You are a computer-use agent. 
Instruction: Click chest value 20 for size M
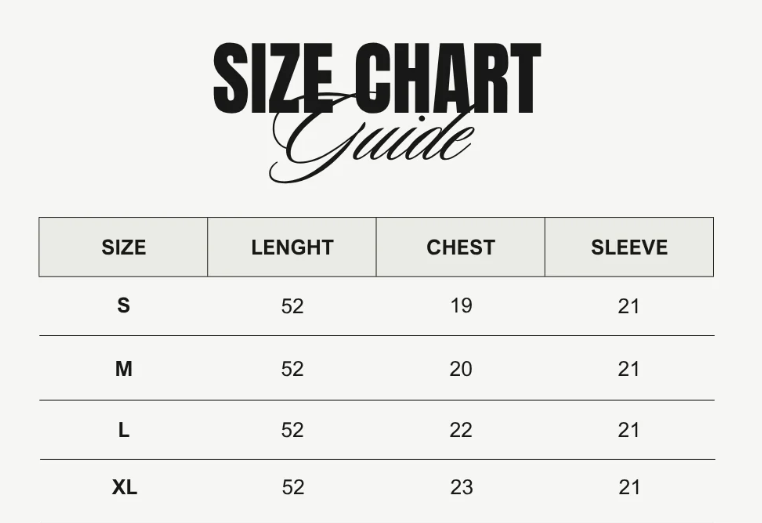point(460,369)
